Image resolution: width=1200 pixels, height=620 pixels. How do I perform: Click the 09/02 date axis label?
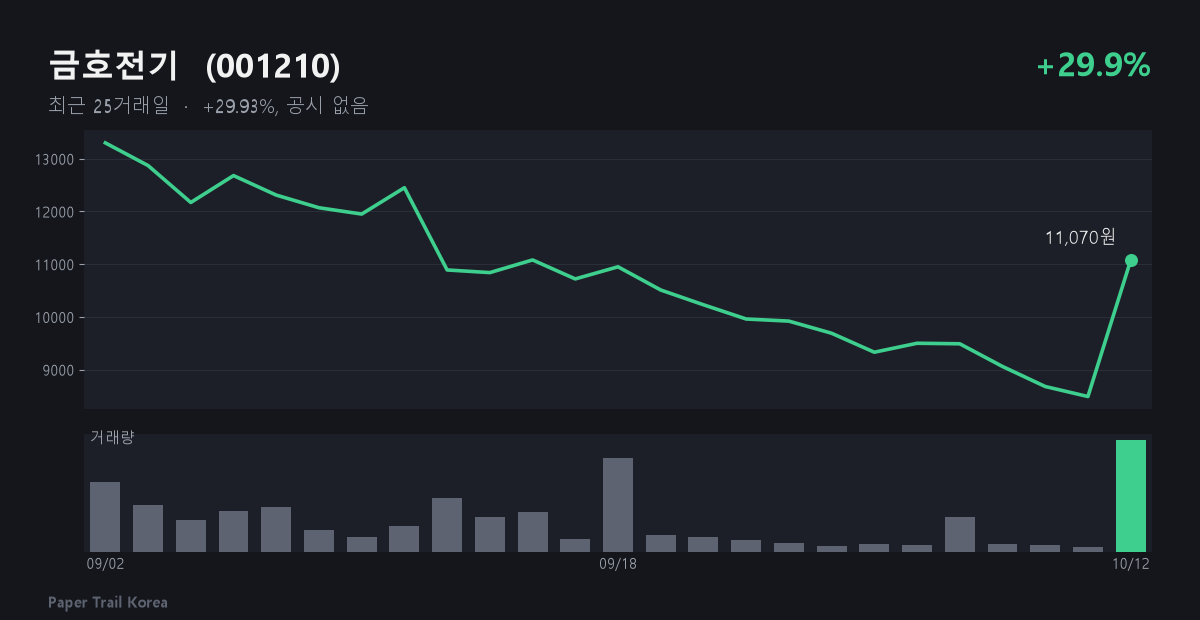pos(105,564)
